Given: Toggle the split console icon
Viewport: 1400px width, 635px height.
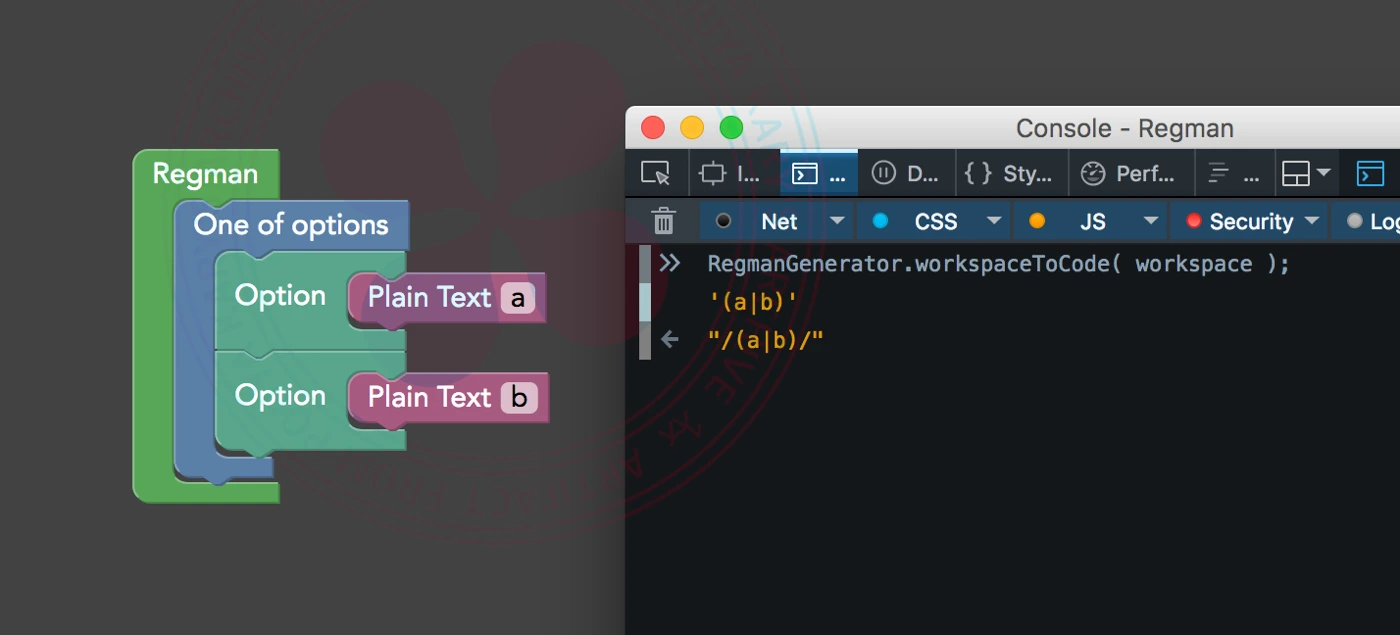Looking at the screenshot, I should pyautogui.click(x=1369, y=174).
